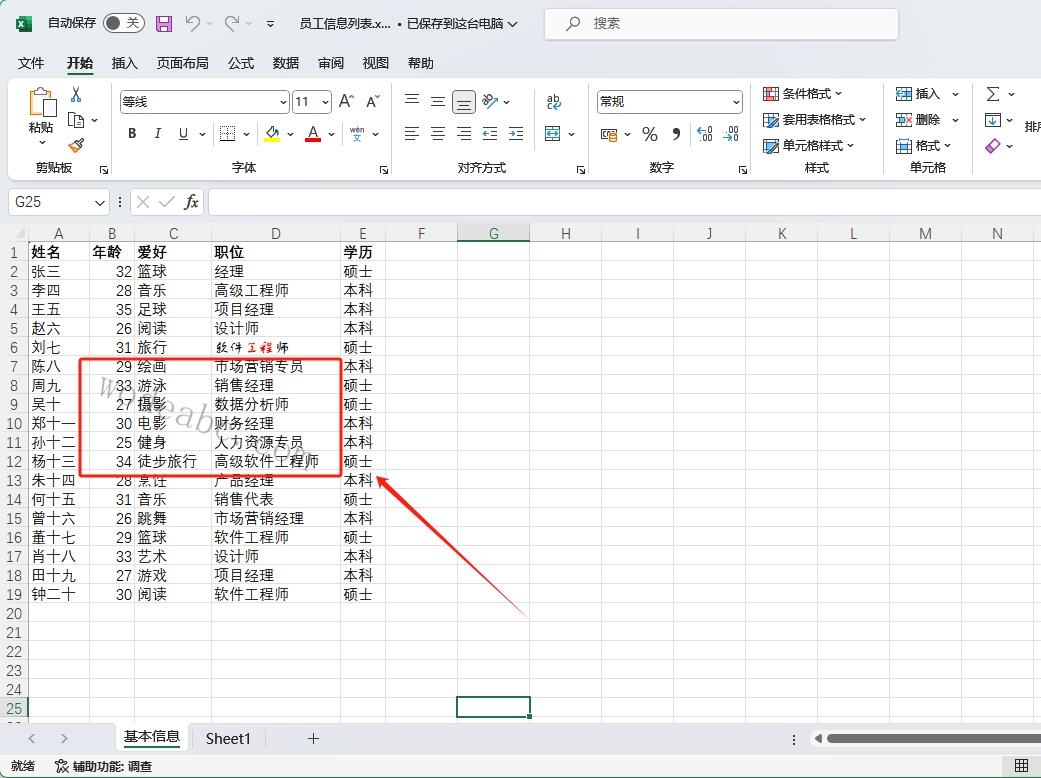Image resolution: width=1041 pixels, height=778 pixels.
Task: Click the Cut scissors icon
Action: [x=76, y=95]
